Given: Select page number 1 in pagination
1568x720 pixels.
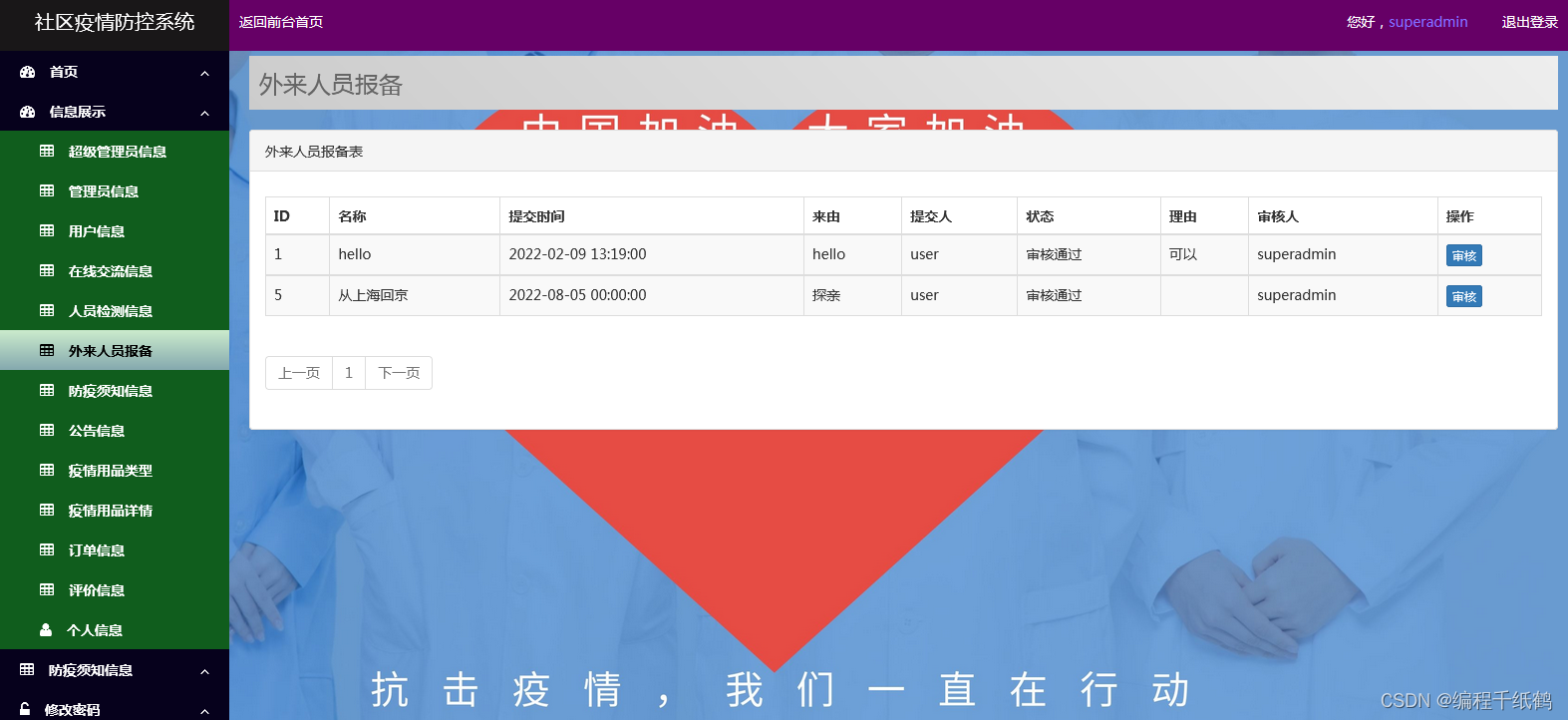Looking at the screenshot, I should click(x=349, y=373).
